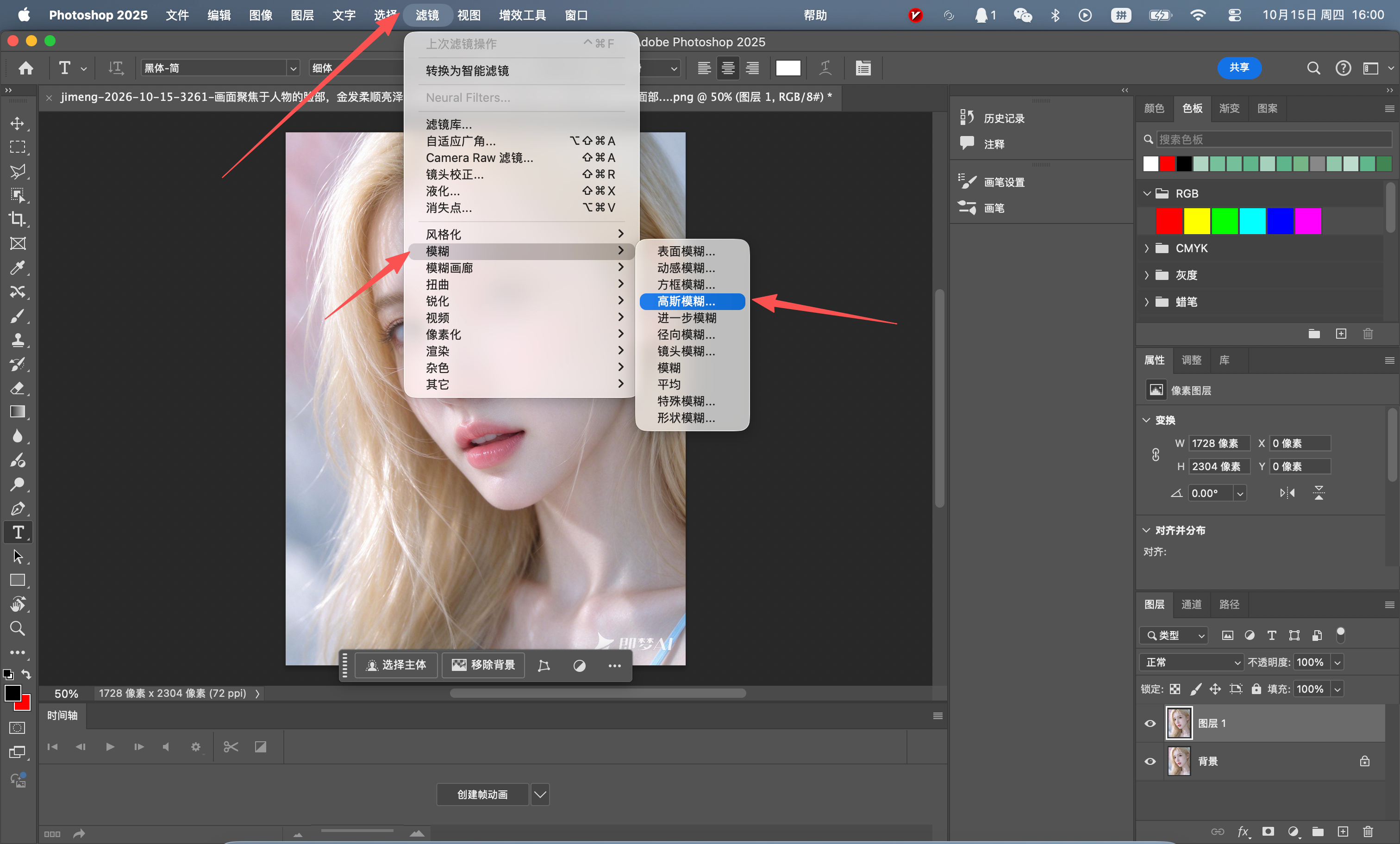Select the Move tool
Image resolution: width=1400 pixels, height=844 pixels.
[x=18, y=123]
